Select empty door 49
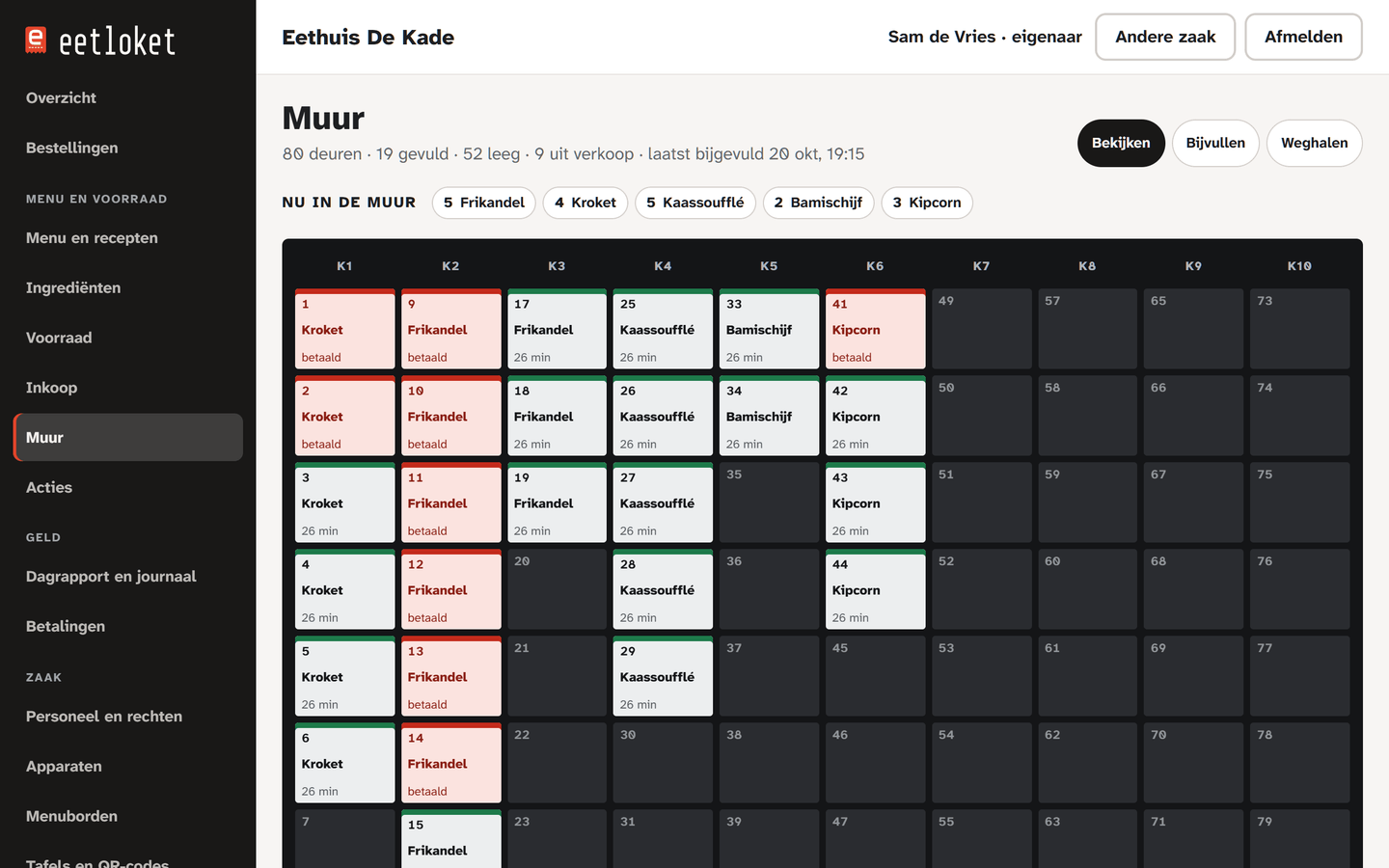The height and width of the screenshot is (868, 1389). [x=982, y=329]
